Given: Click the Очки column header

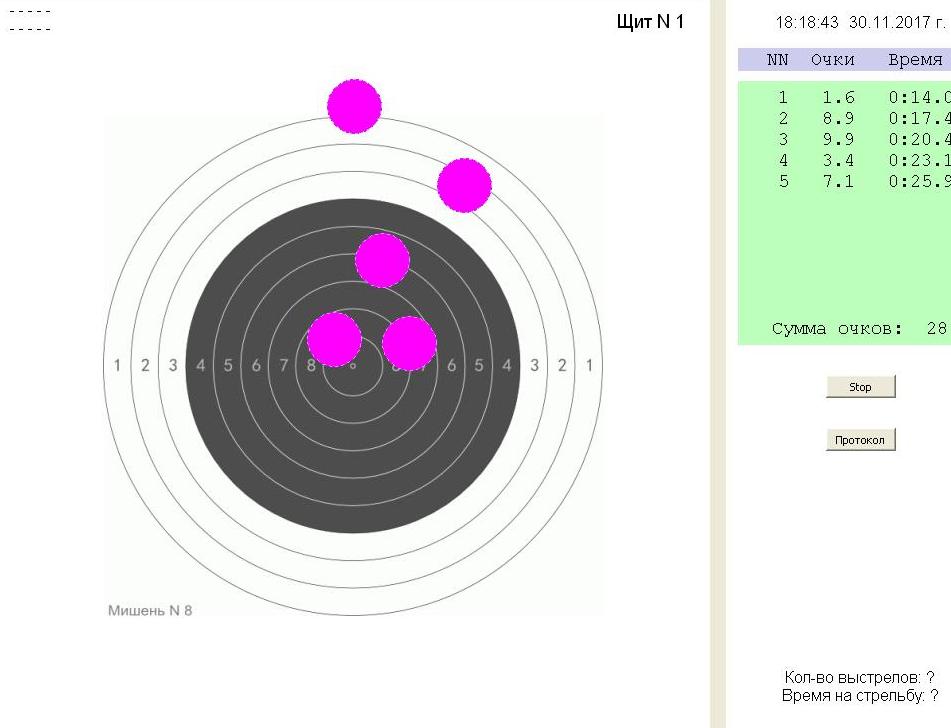Looking at the screenshot, I should [x=832, y=60].
